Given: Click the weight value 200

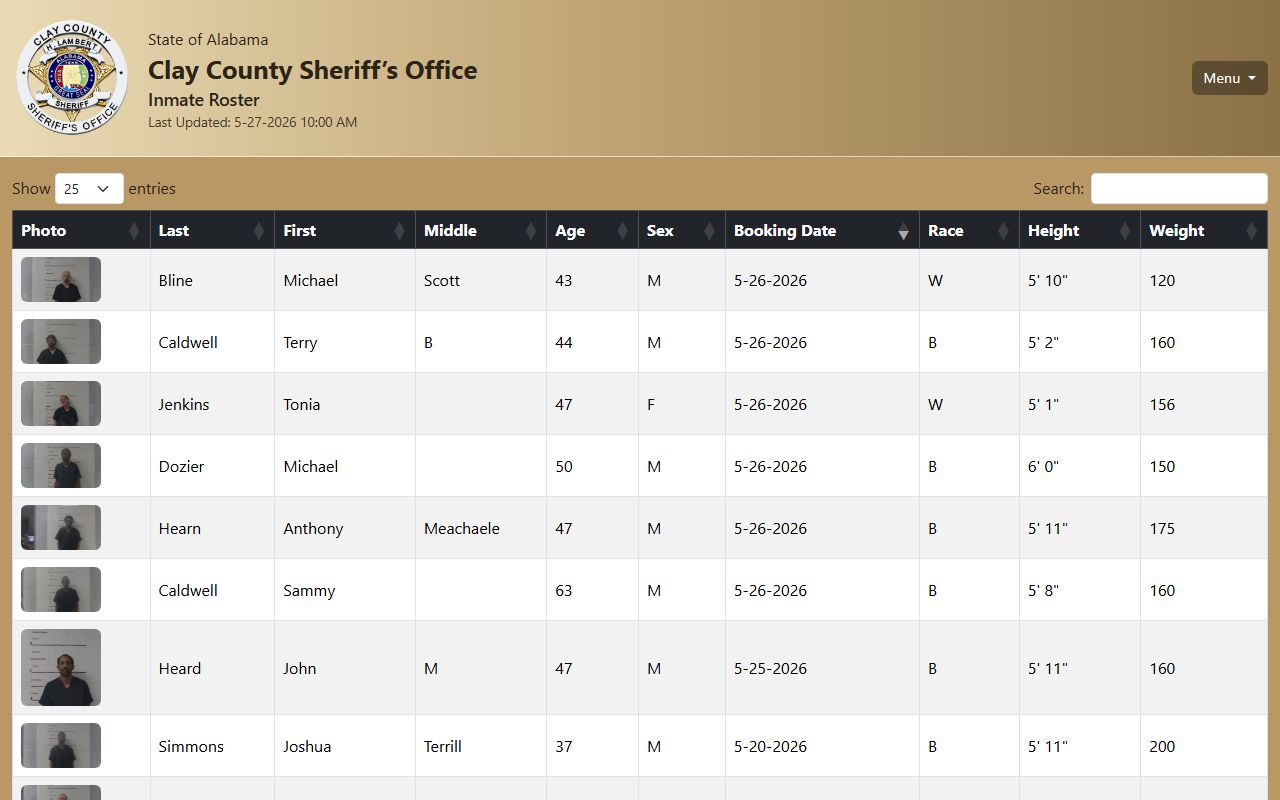Looking at the screenshot, I should click(1162, 746).
